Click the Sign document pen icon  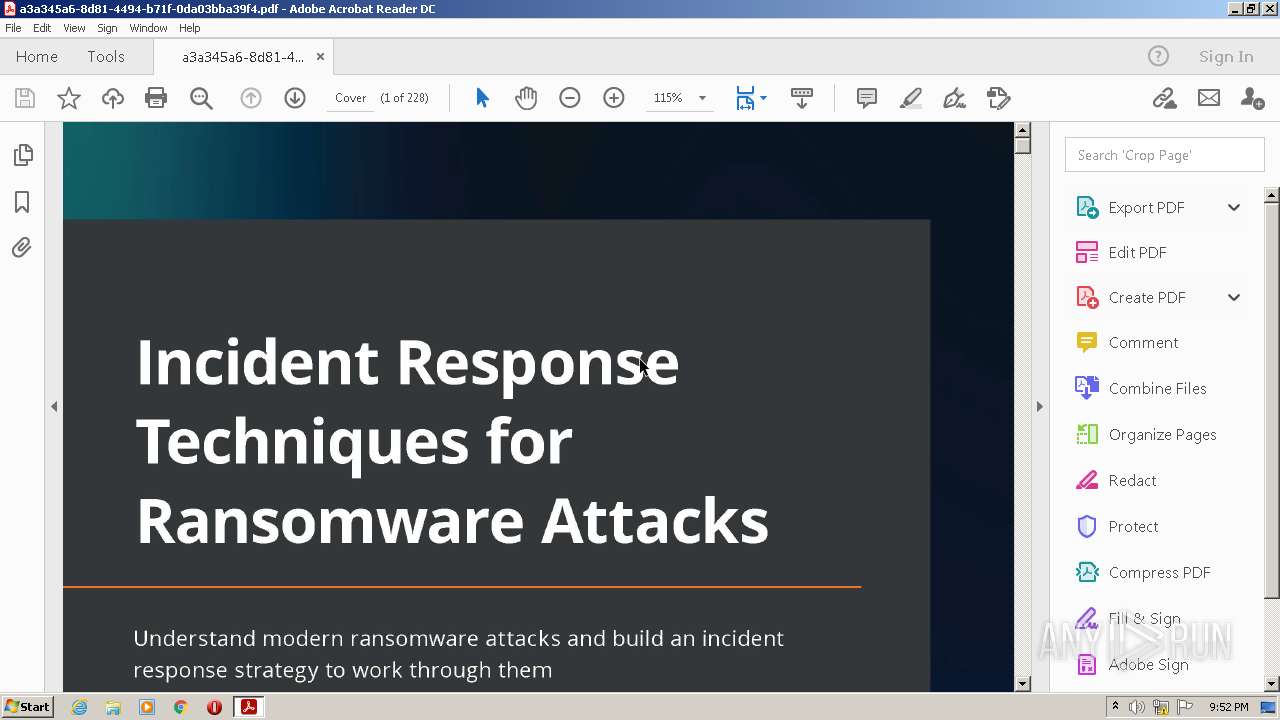click(x=954, y=98)
